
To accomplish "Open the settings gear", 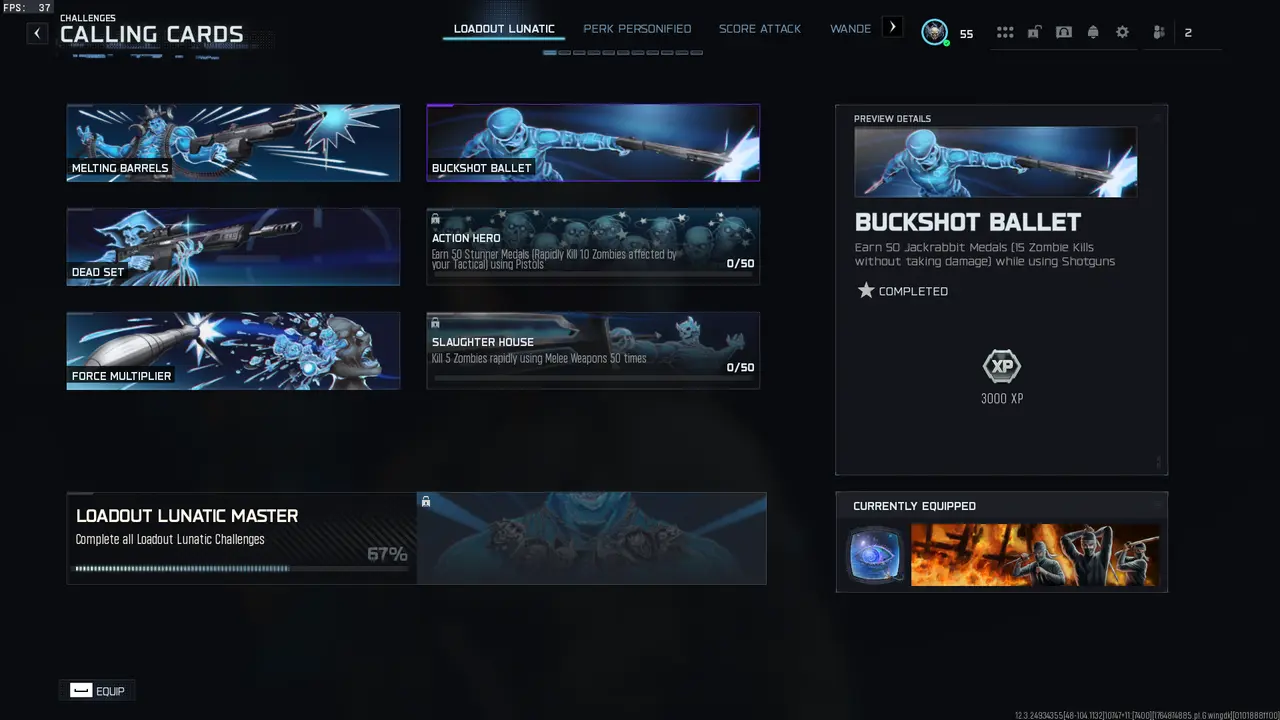I will click(x=1122, y=32).
